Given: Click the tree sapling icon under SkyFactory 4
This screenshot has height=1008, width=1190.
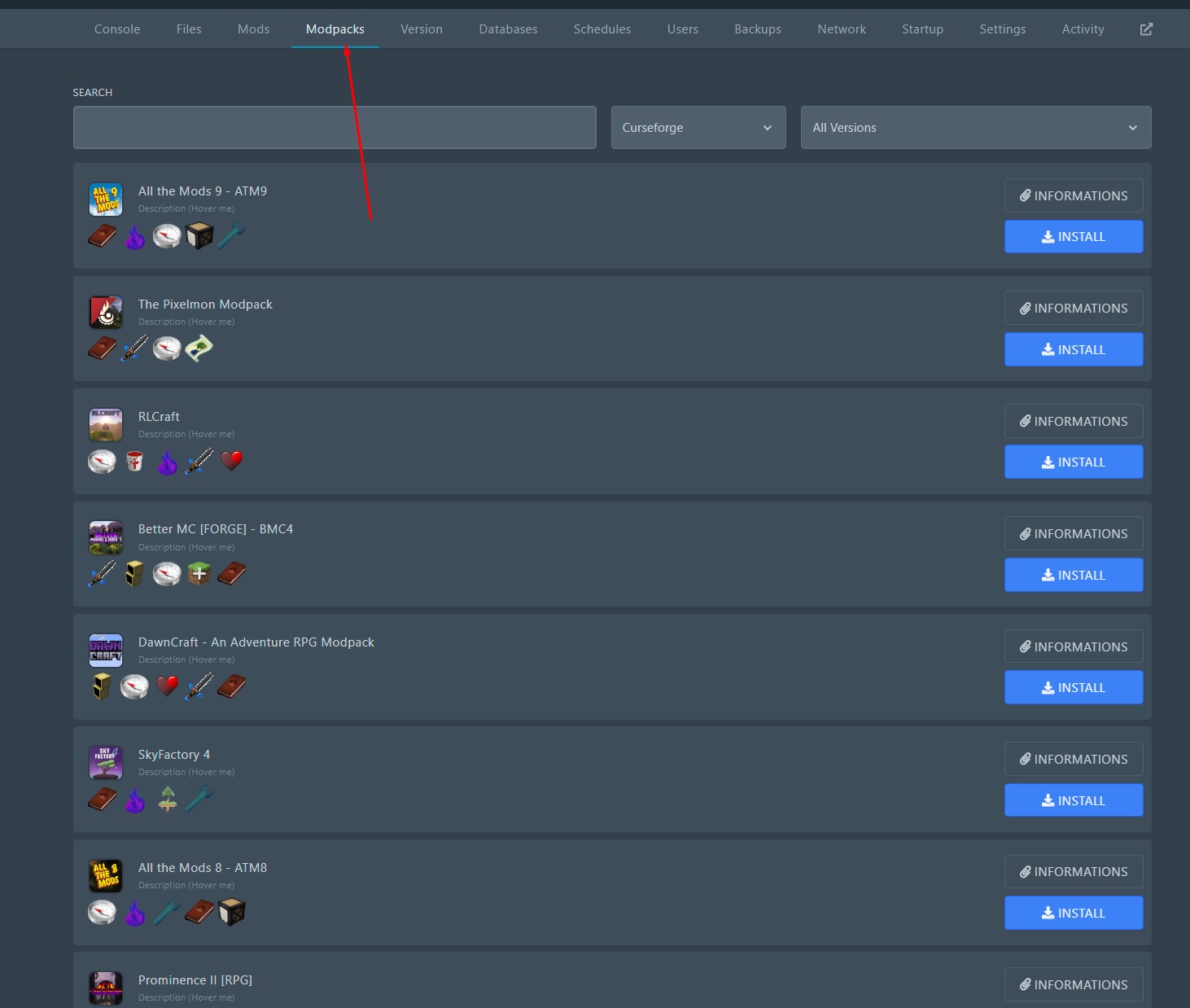Looking at the screenshot, I should pos(167,800).
